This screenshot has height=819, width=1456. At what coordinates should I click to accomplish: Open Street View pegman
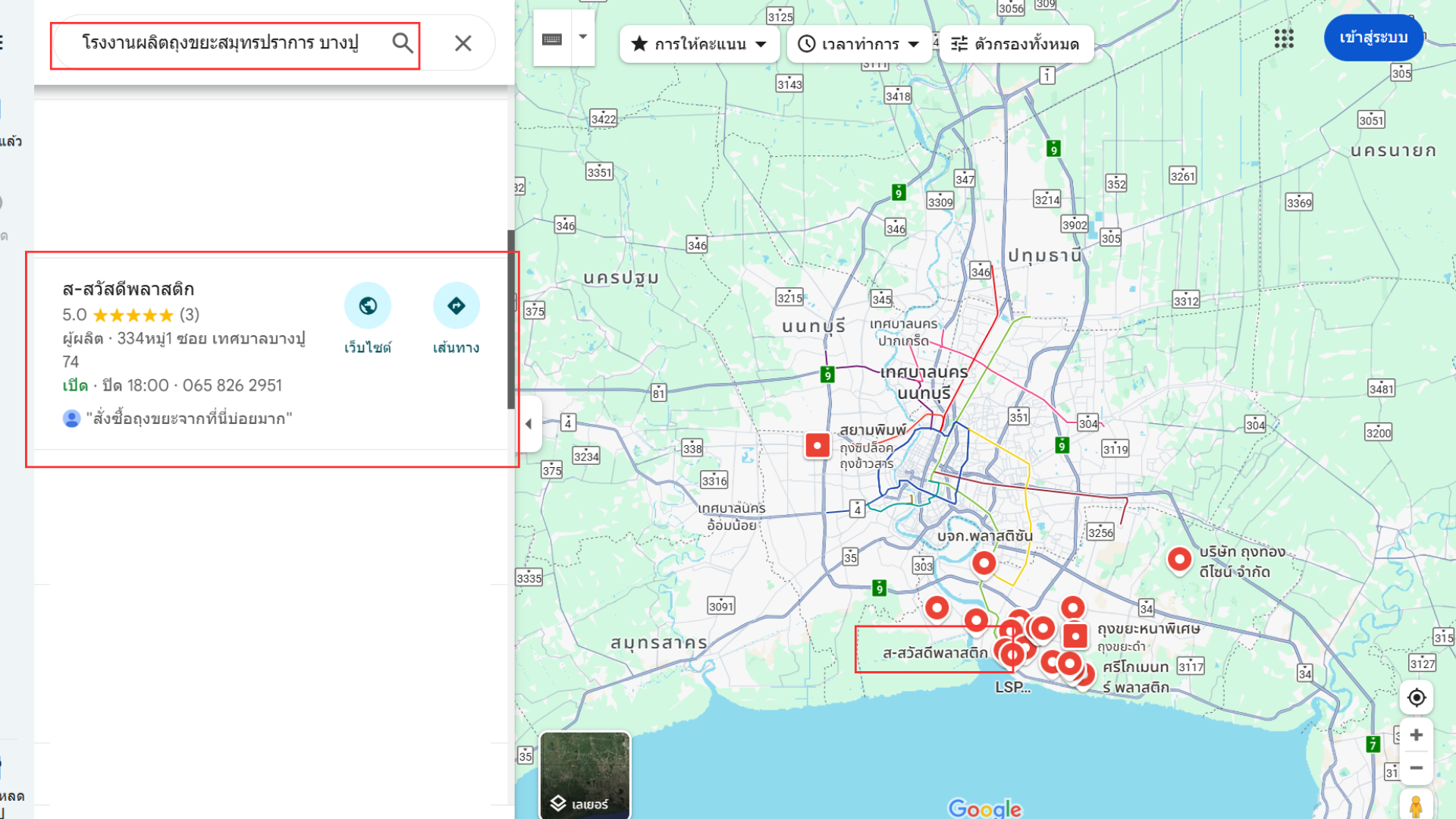(1416, 805)
